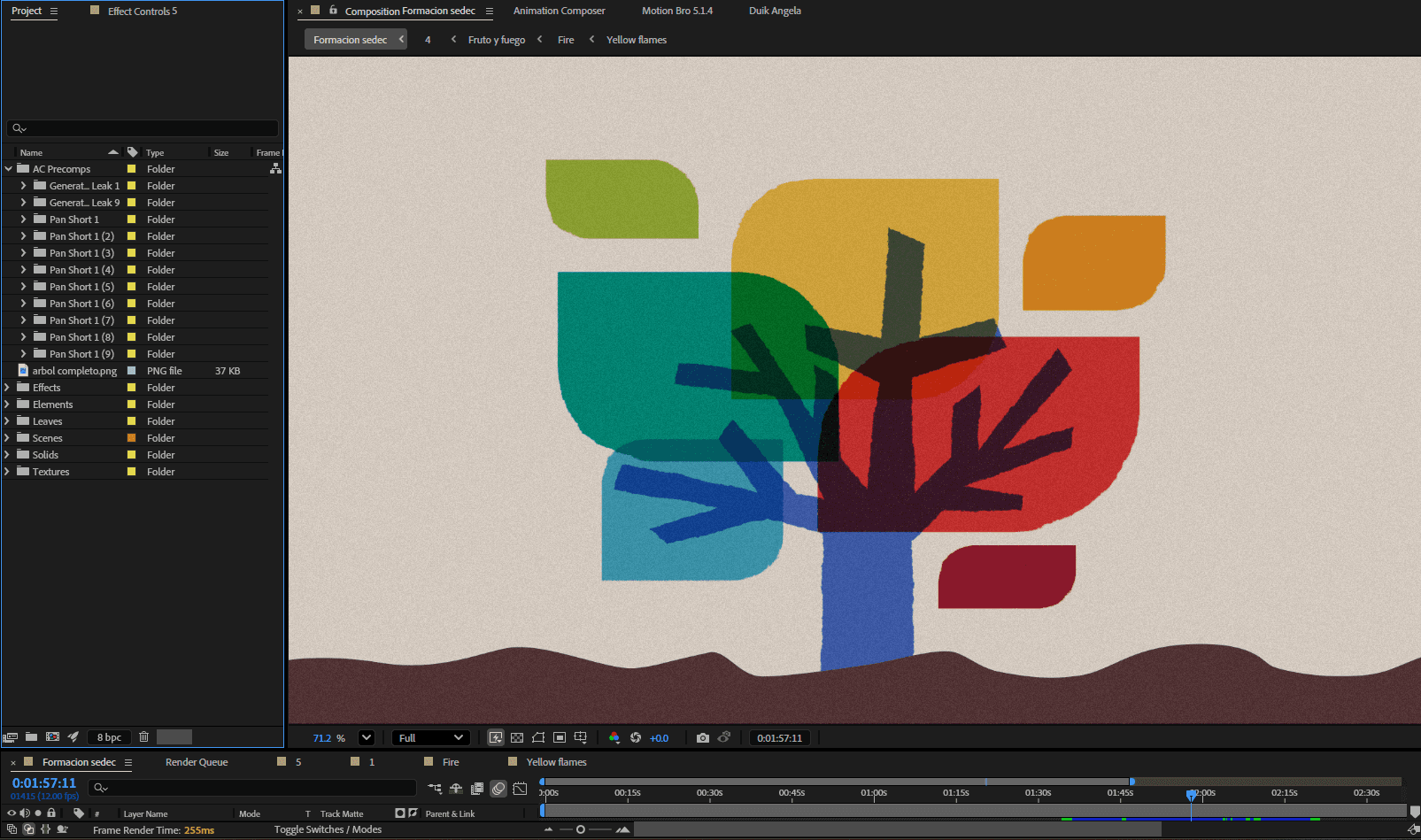Click preview time 0:01:57:11 in viewer

pos(779,738)
